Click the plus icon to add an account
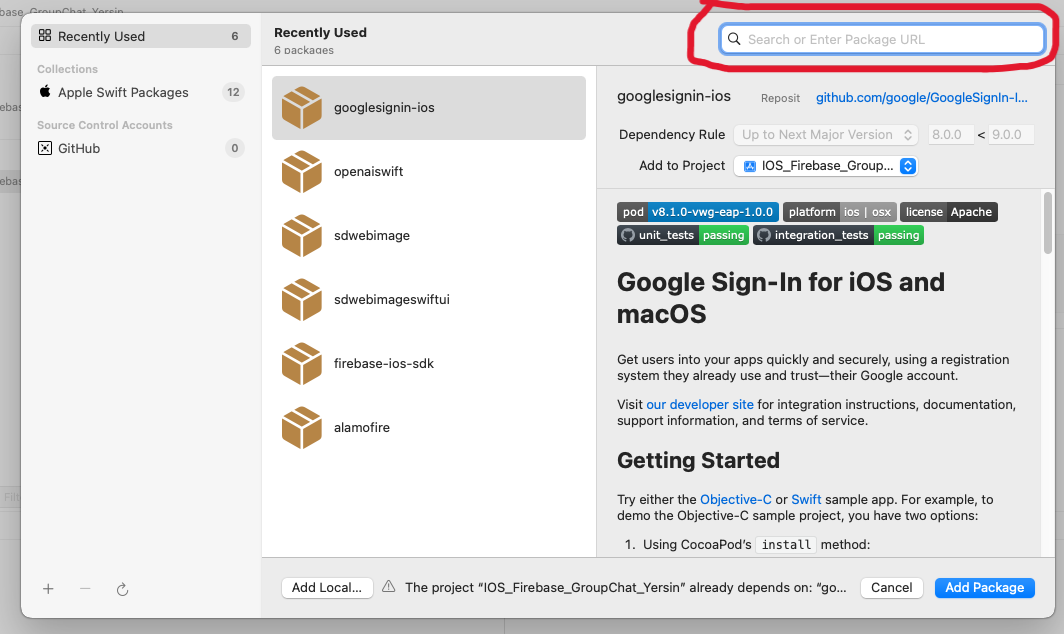 (x=48, y=589)
